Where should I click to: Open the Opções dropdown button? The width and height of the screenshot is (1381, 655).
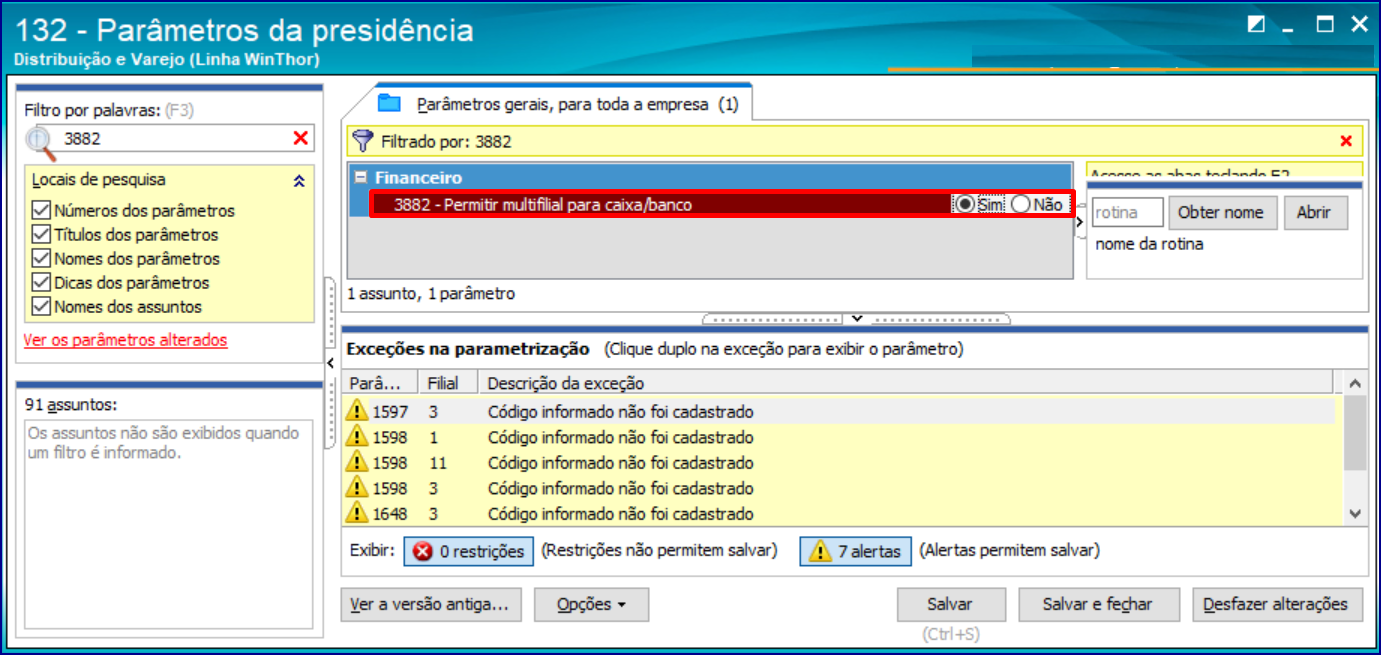tap(591, 605)
